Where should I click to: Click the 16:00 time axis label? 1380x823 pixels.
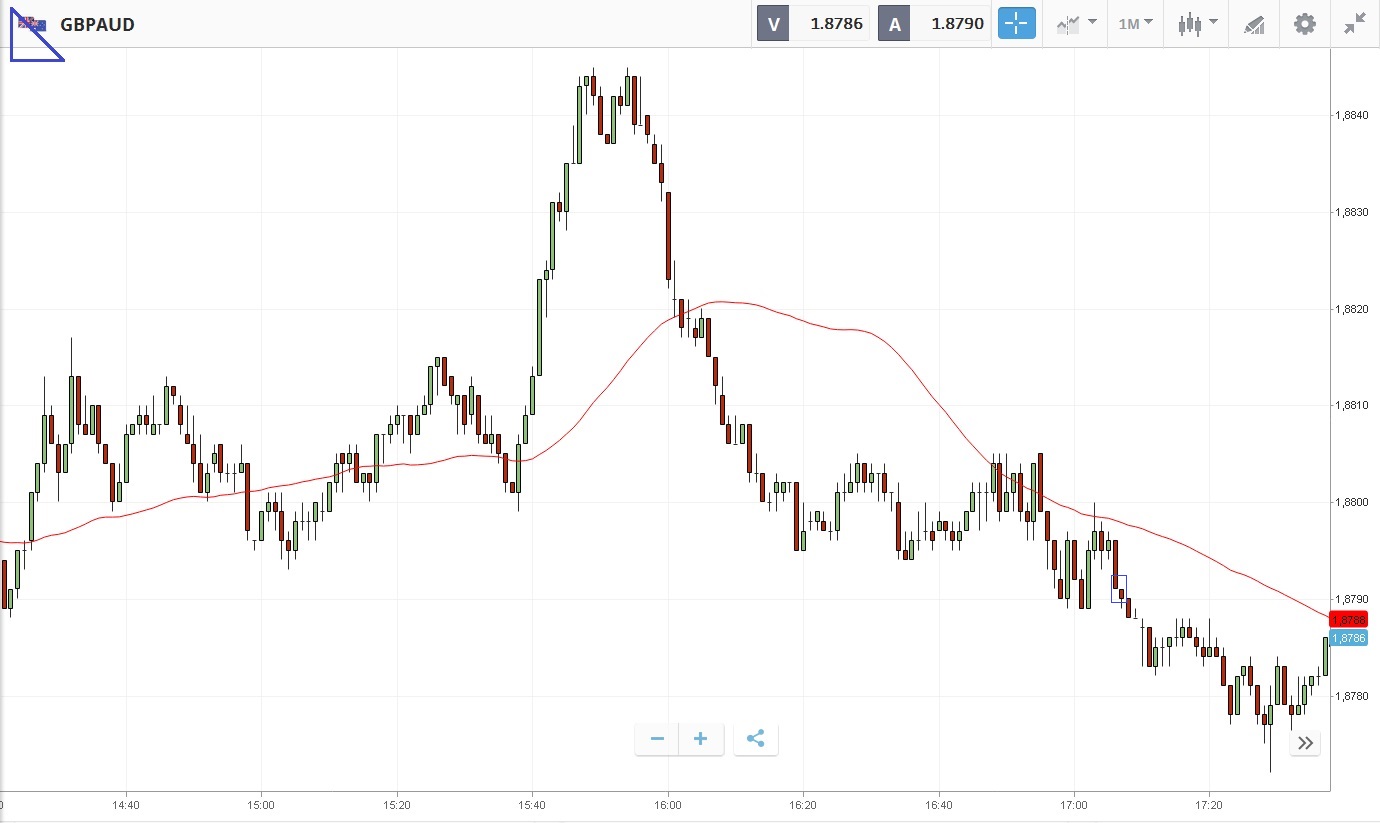(668, 804)
